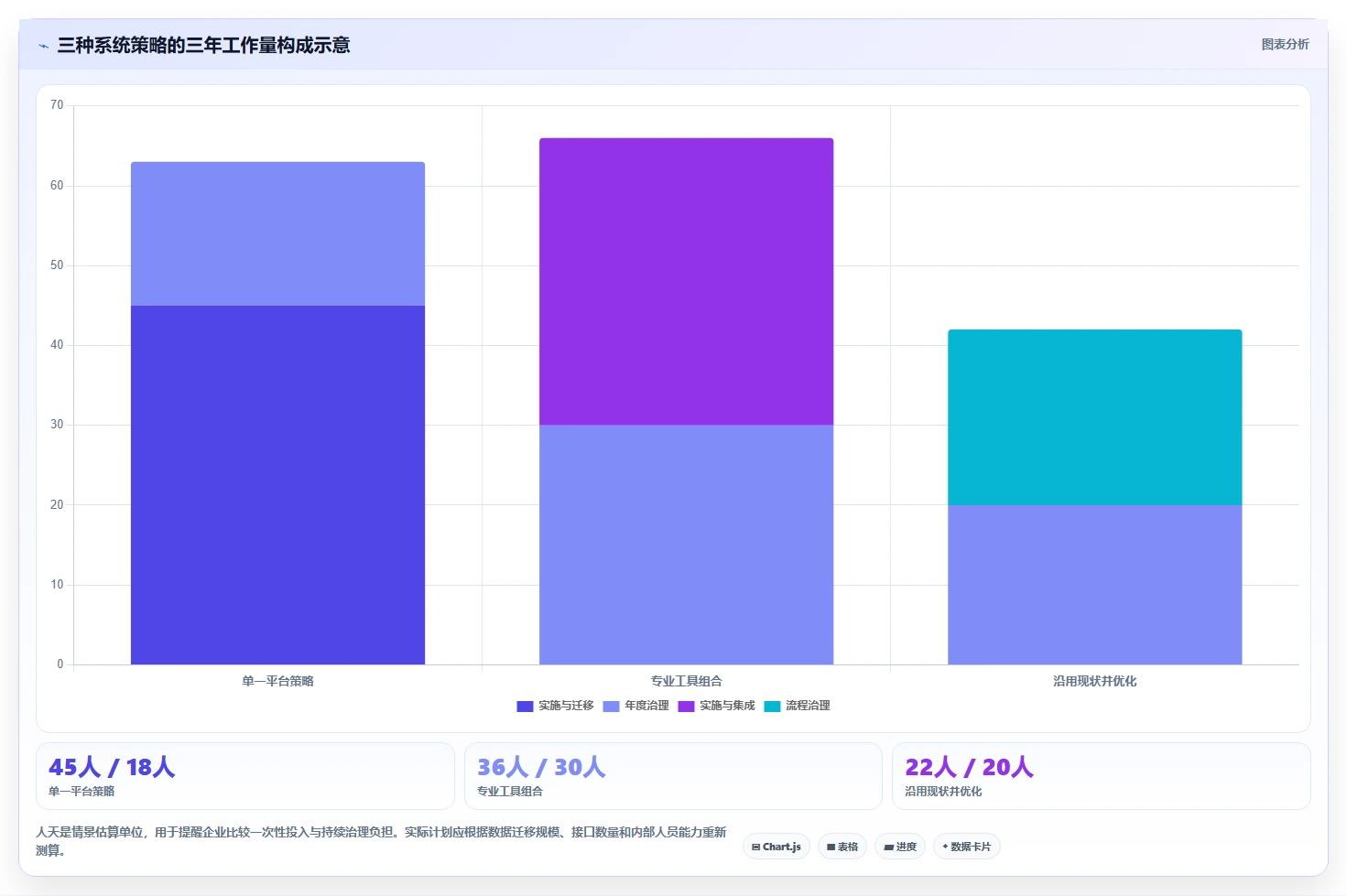
Task: Click the 沿用现状并优化 x-axis label
Action: [1094, 681]
